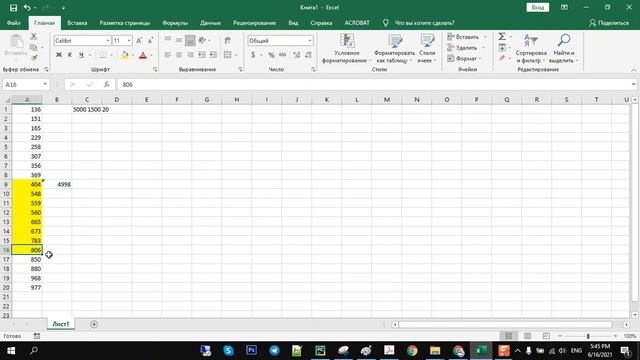Switch to the Данные tab
Screen dimensions: 640x360
(x=211, y=23)
